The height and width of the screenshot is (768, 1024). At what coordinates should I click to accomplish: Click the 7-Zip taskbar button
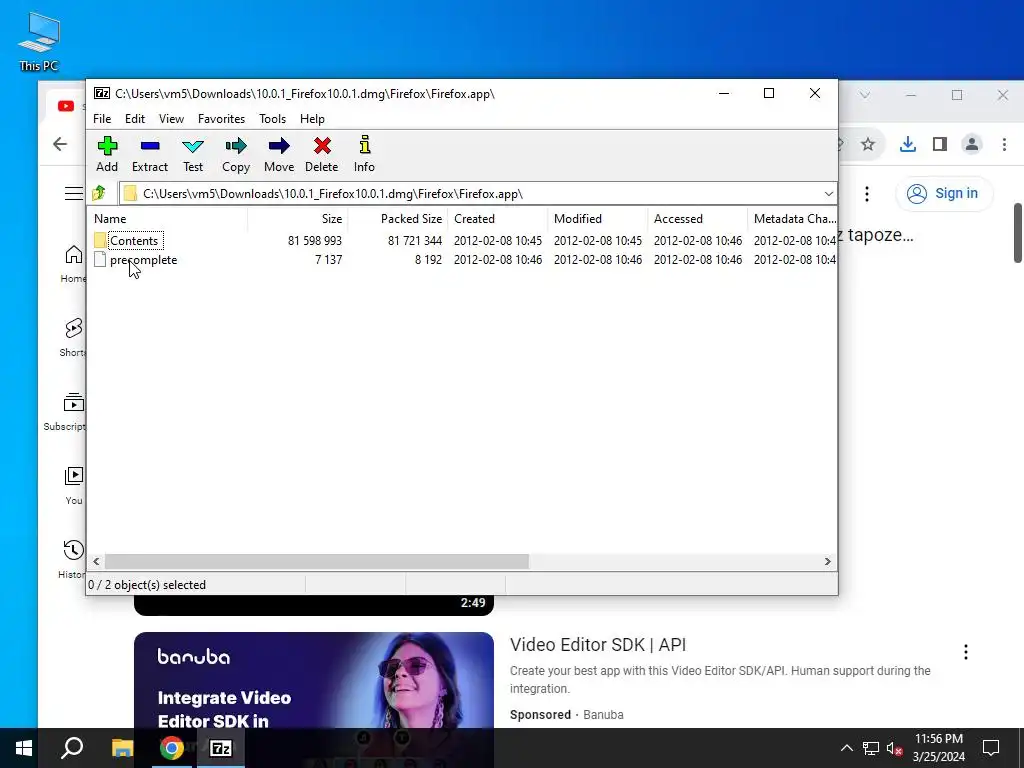point(221,748)
